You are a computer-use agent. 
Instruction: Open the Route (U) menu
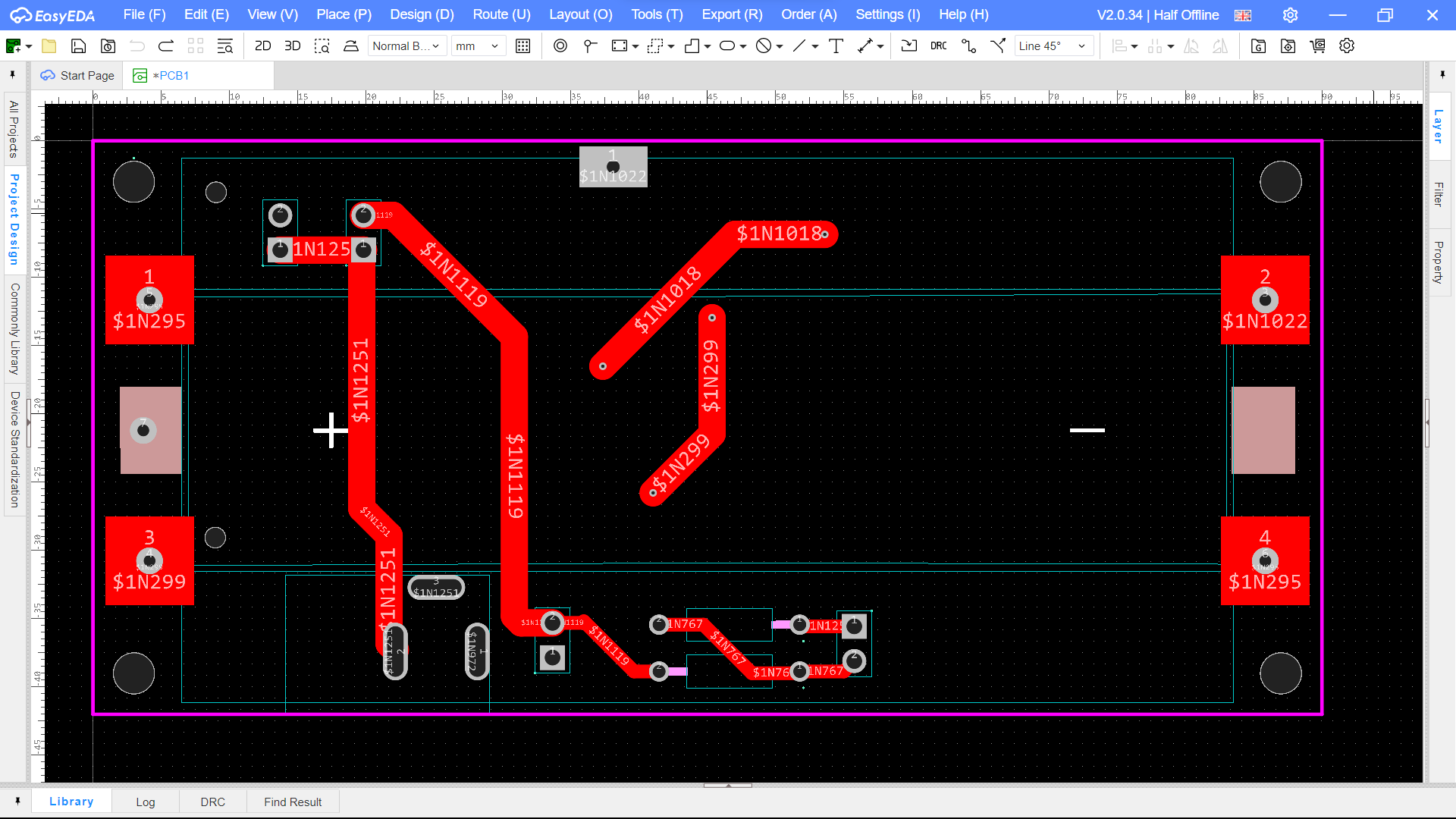click(501, 14)
